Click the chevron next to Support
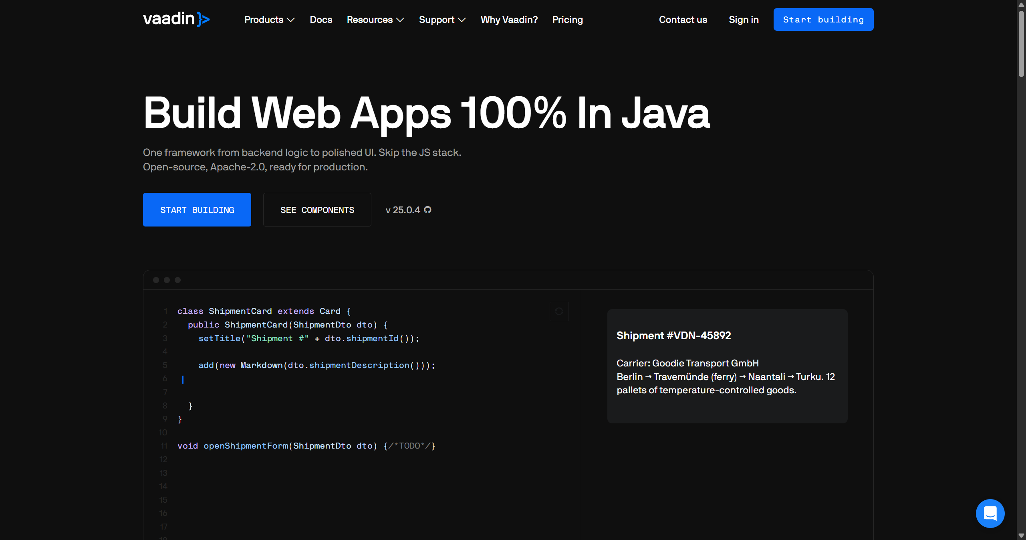Viewport: 1026px width, 540px height. 462,20
